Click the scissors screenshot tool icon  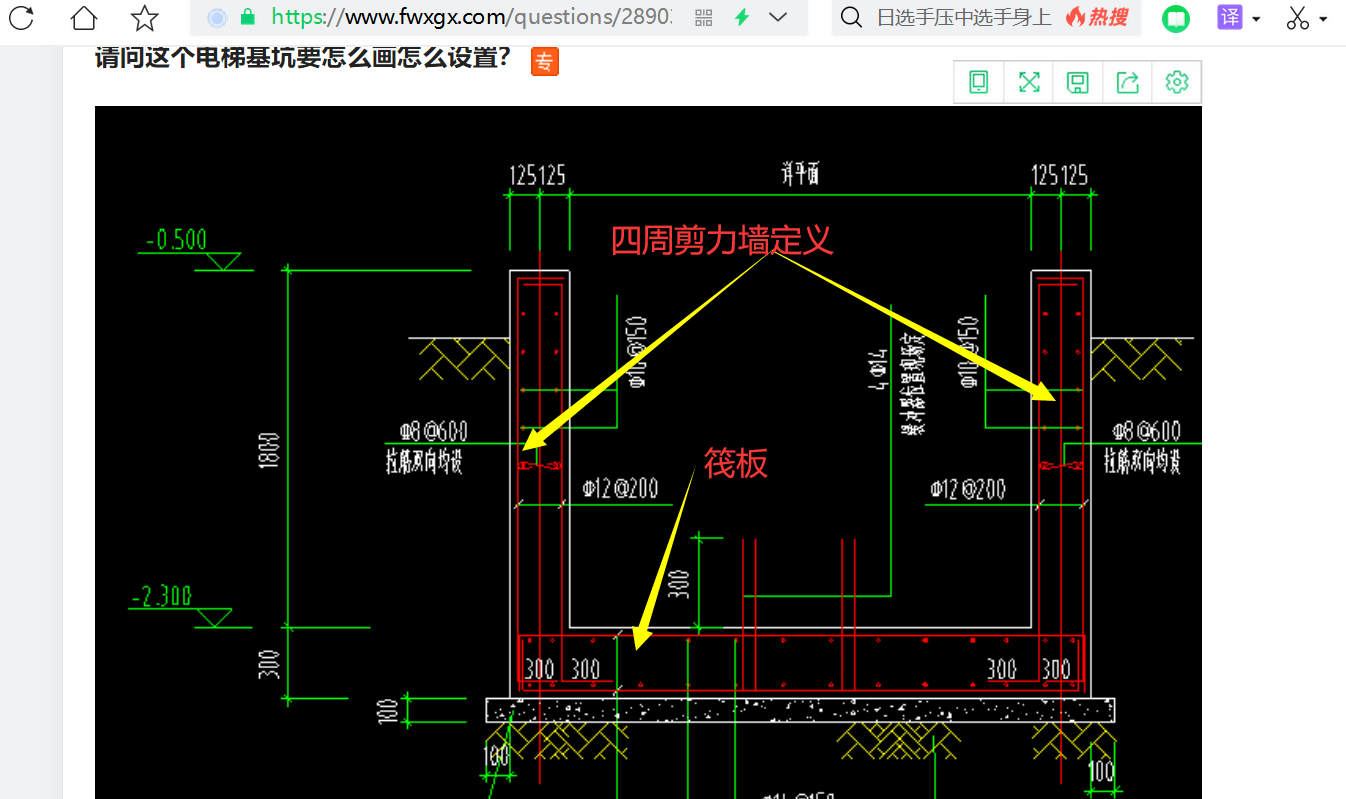point(1298,17)
